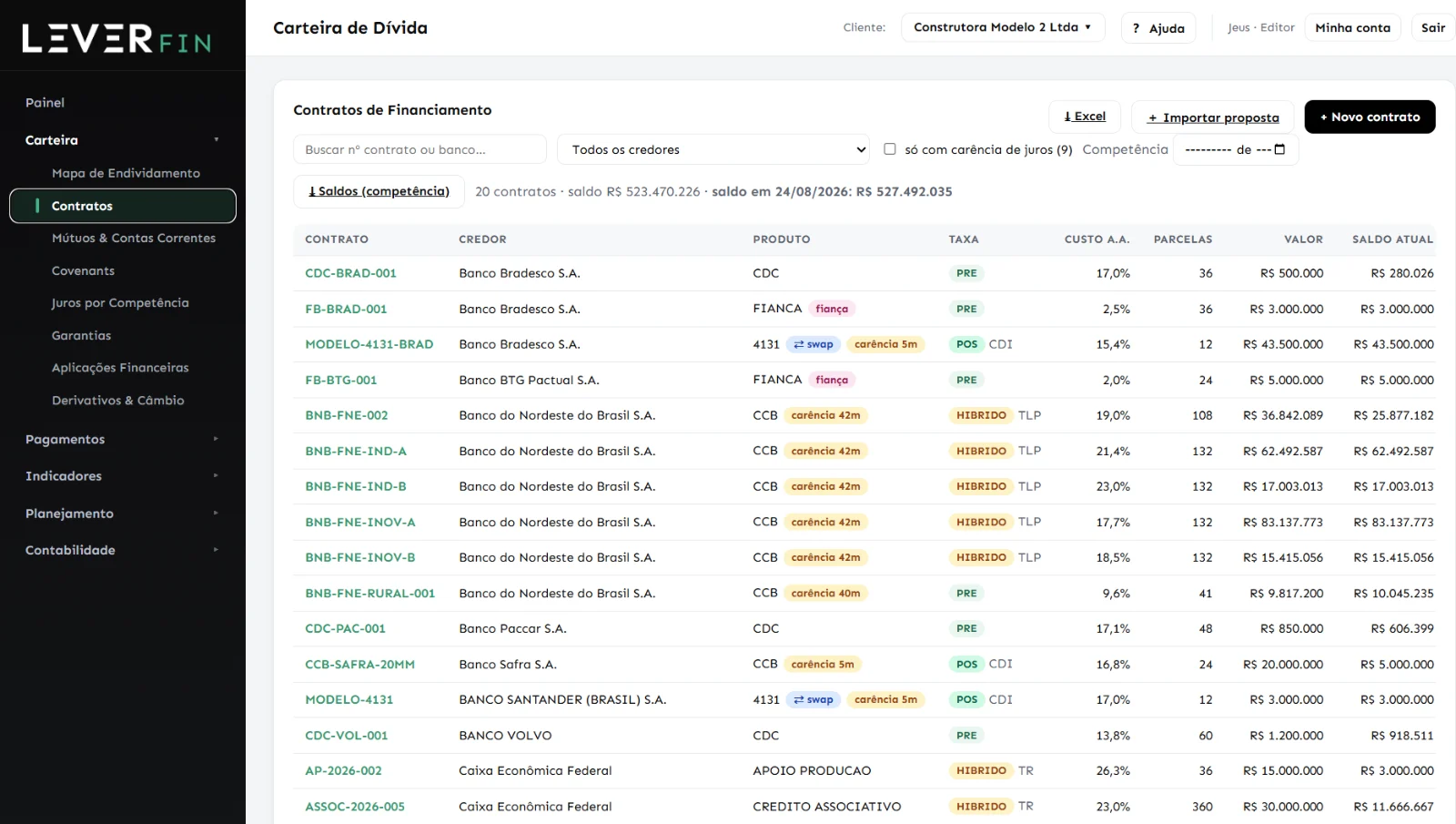Open contract MODELO-4131

[349, 699]
